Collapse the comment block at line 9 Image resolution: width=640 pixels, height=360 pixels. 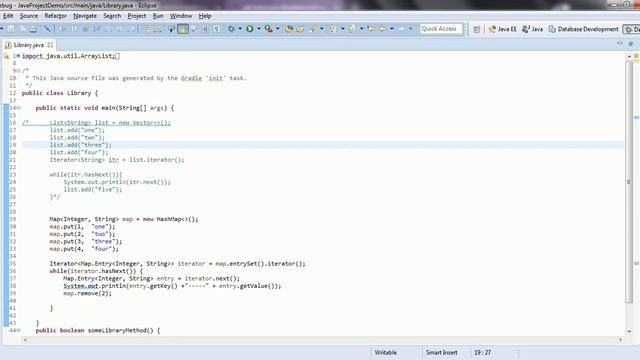(18, 71)
